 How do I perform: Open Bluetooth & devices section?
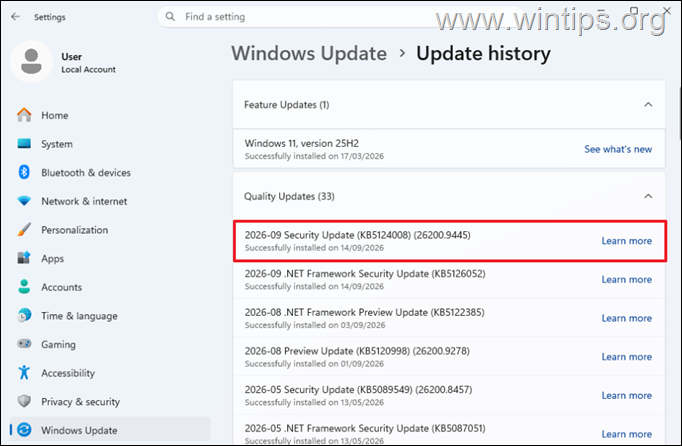[x=110, y=173]
